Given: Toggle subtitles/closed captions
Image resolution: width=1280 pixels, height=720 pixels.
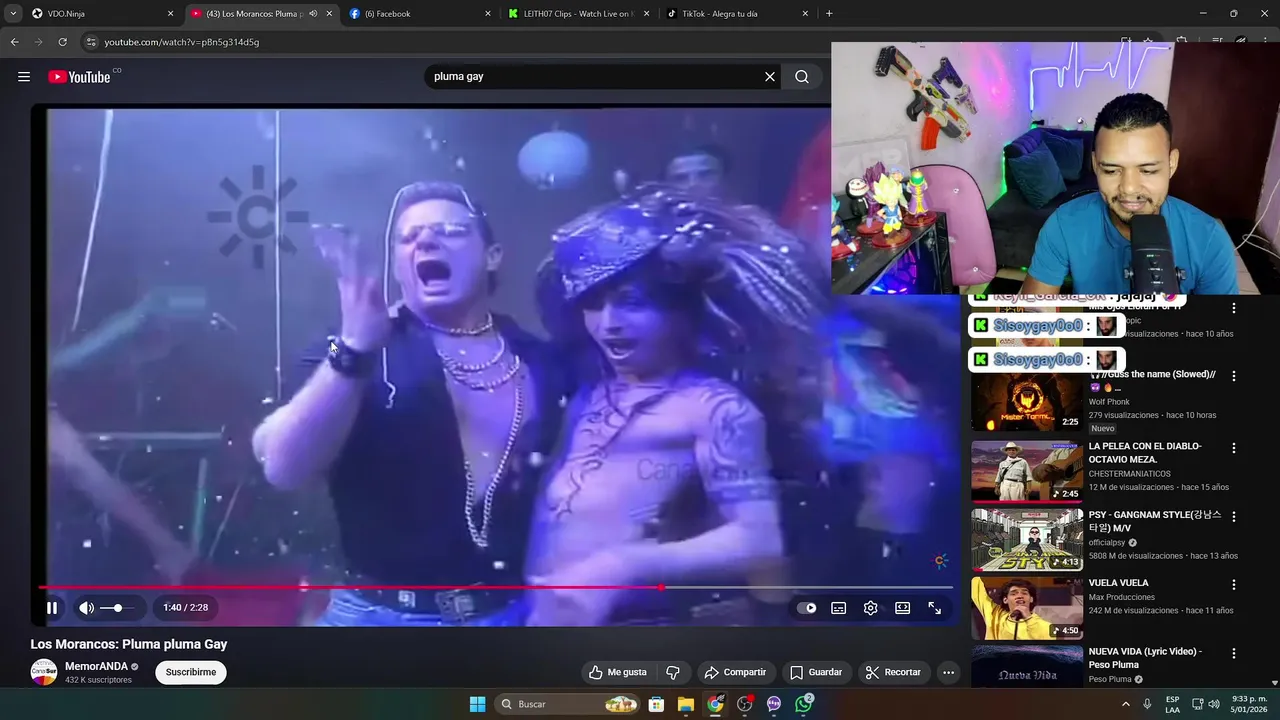Looking at the screenshot, I should (839, 608).
